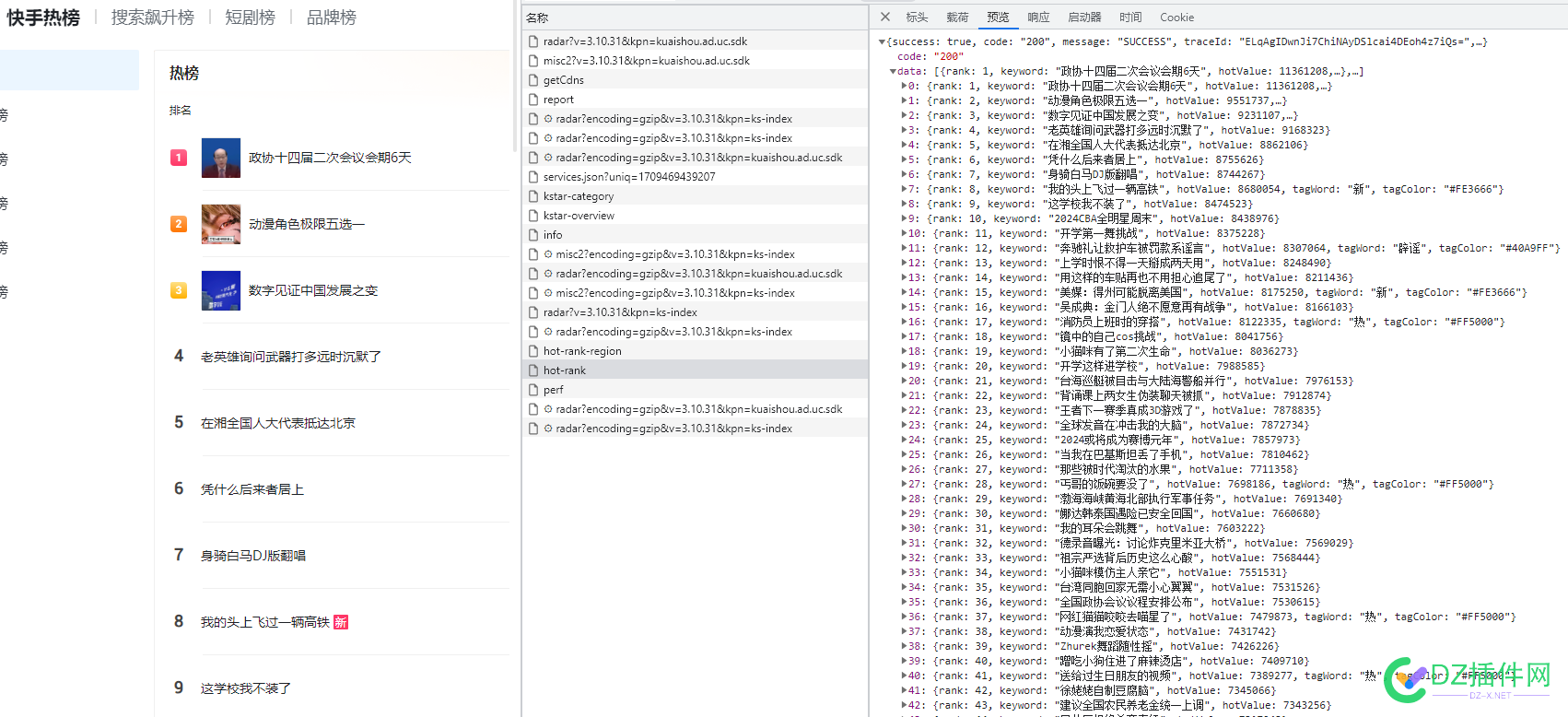Collapse the data array node
This screenshot has height=717, width=1568.
point(893,71)
